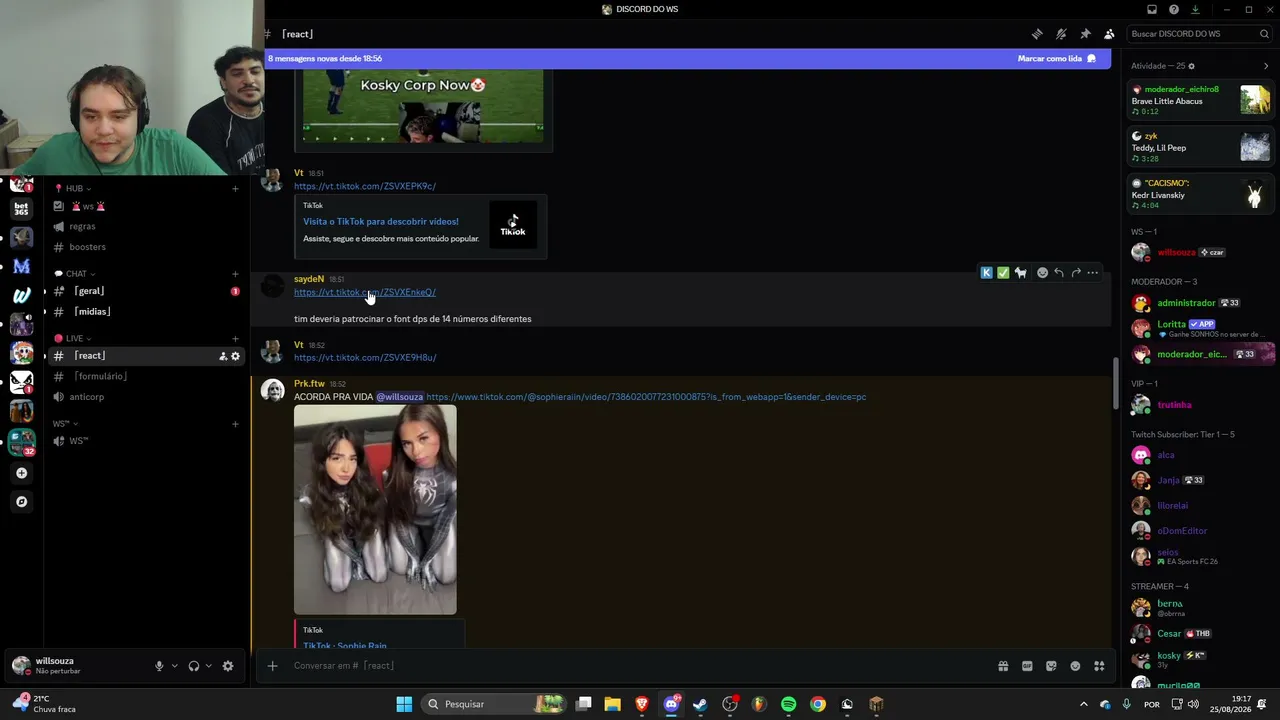Expand the Atividade panel with chevron

click(1266, 66)
